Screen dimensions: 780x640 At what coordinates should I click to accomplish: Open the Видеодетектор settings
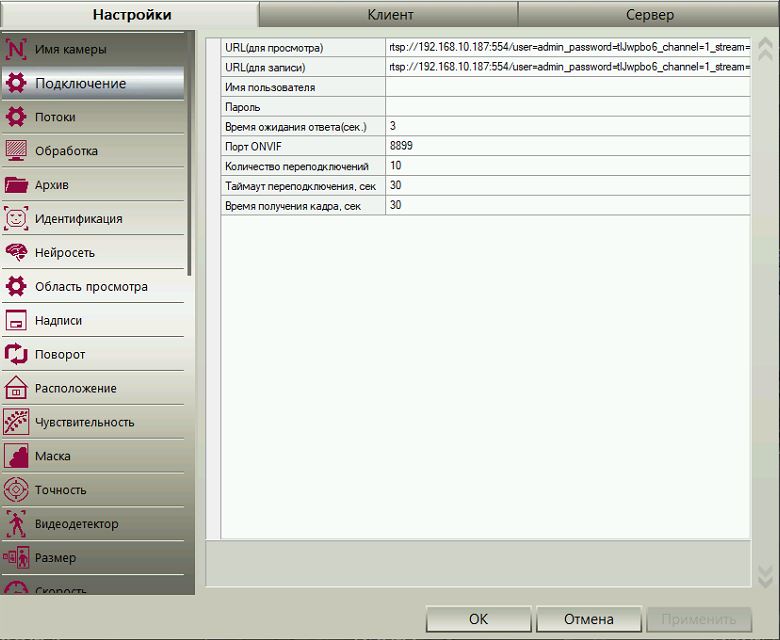[93, 524]
